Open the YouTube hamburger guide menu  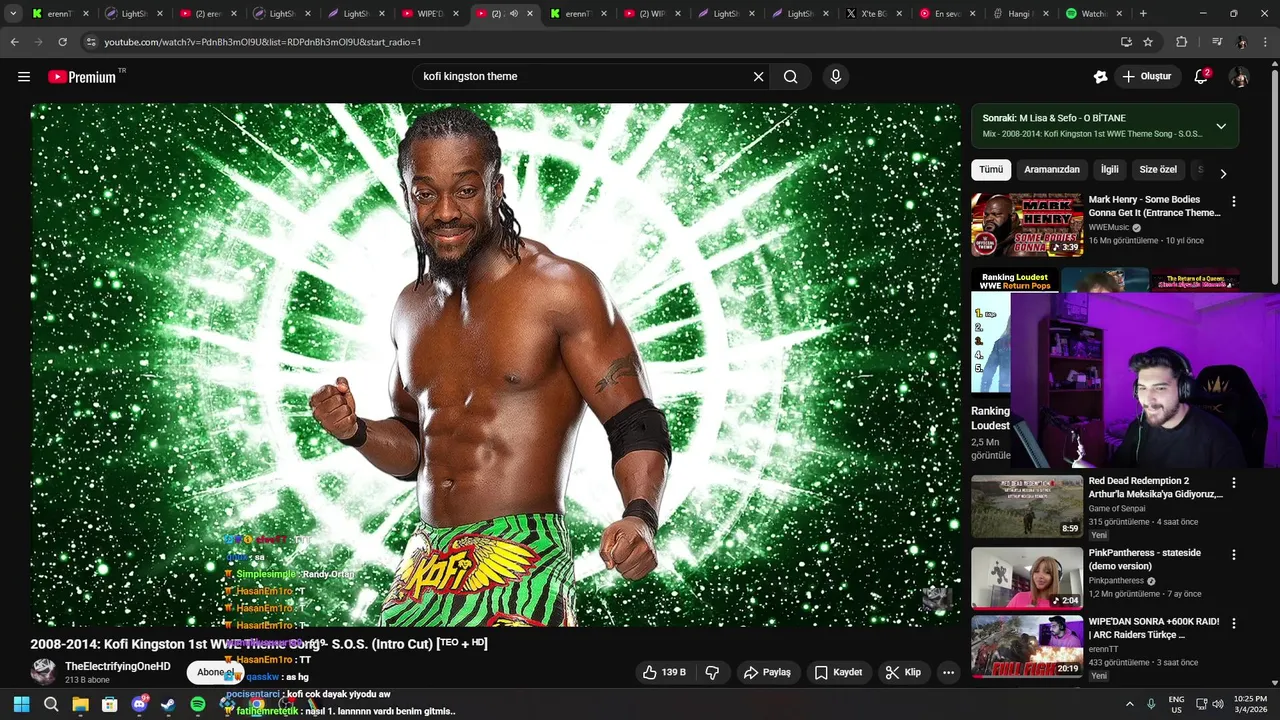[x=24, y=77]
